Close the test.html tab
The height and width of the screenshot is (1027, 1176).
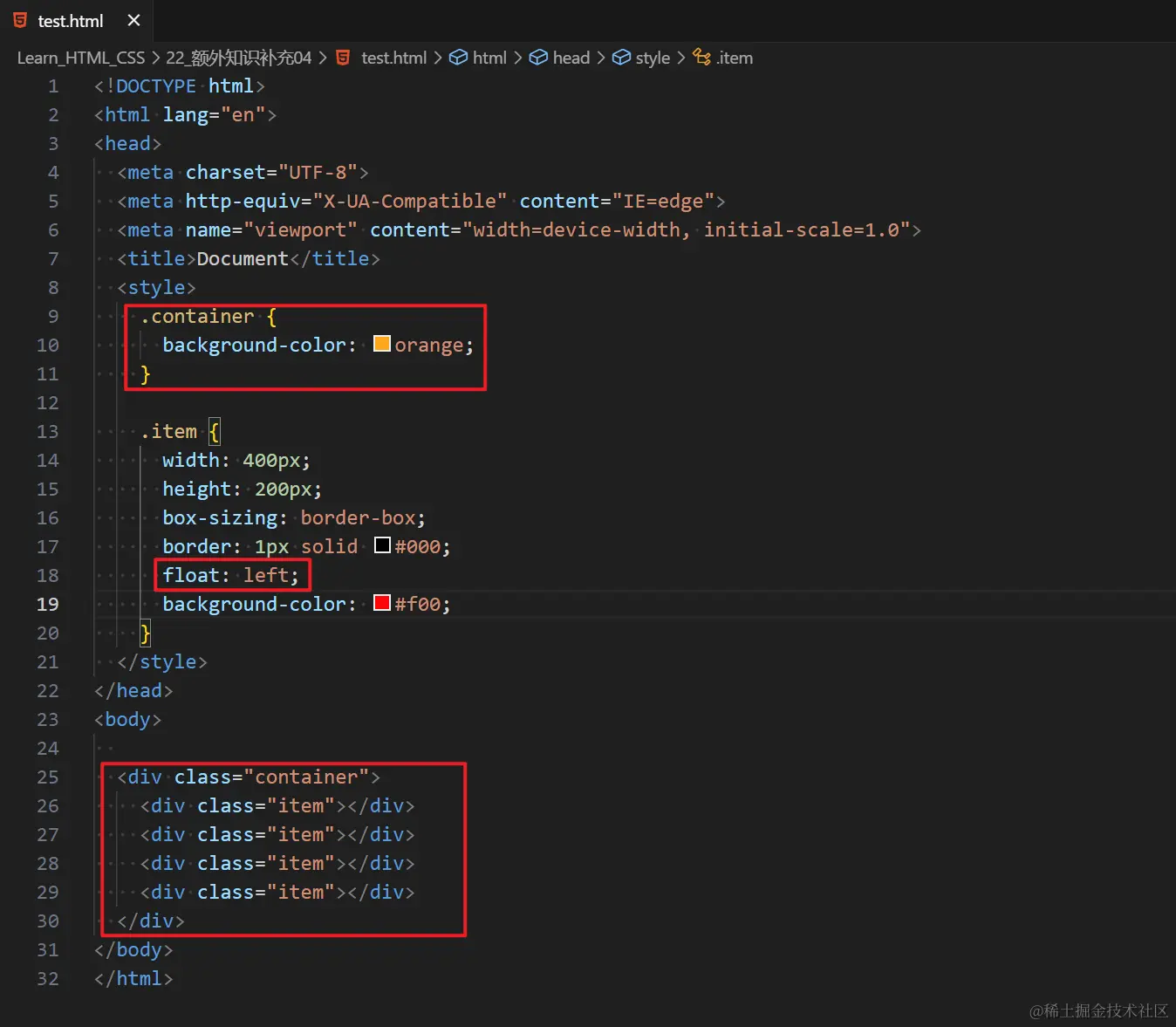click(x=133, y=20)
